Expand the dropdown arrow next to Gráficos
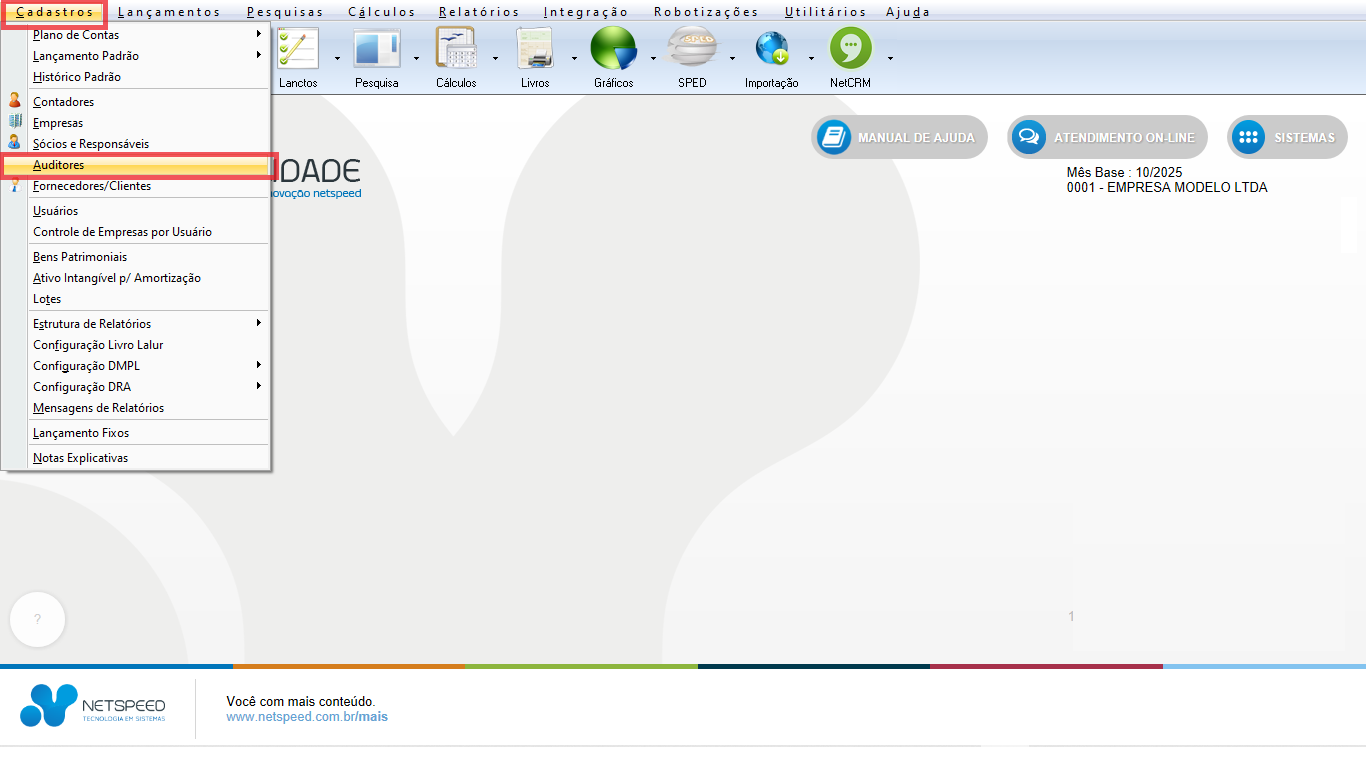The height and width of the screenshot is (766, 1366). [x=653, y=58]
